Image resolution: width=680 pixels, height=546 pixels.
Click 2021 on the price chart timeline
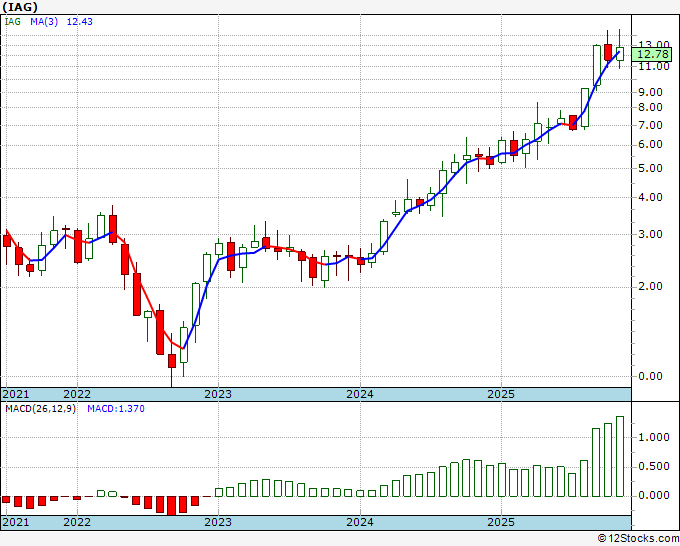click(16, 394)
